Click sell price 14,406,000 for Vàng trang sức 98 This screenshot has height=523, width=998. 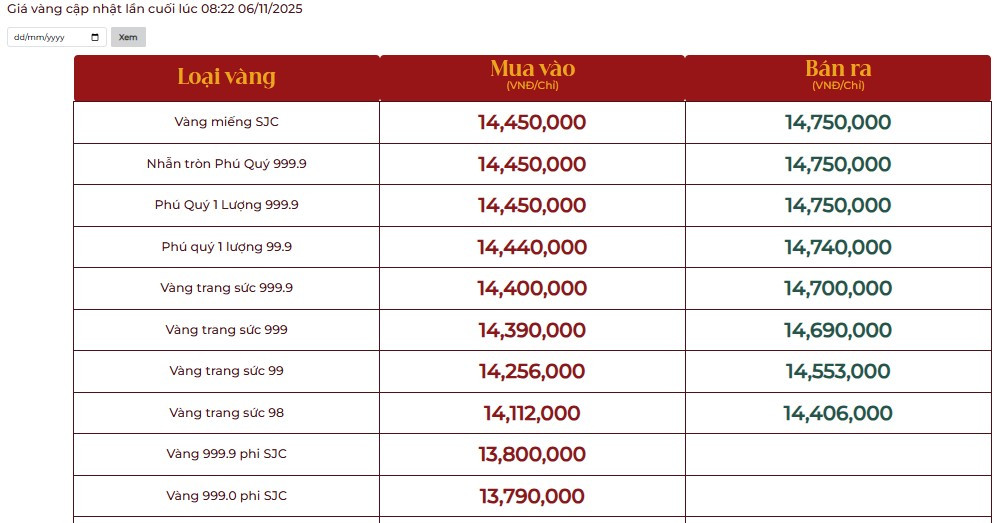(x=838, y=413)
